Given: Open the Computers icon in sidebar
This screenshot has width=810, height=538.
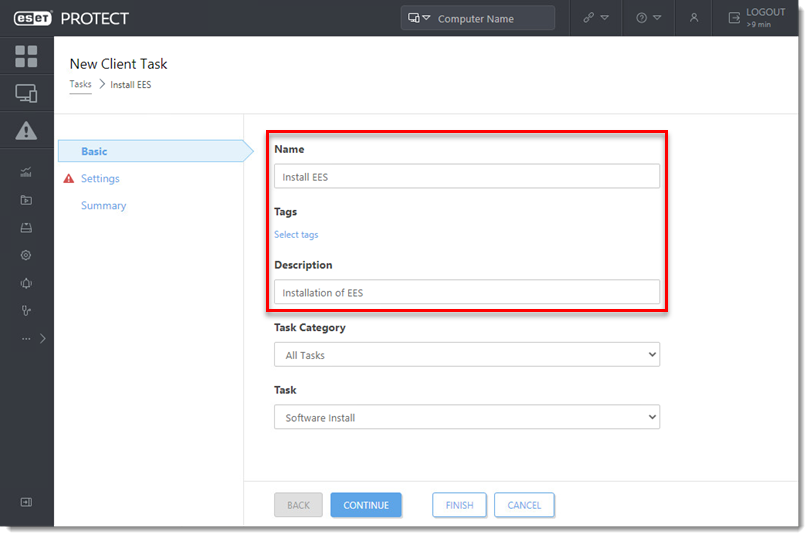Looking at the screenshot, I should [x=26, y=94].
